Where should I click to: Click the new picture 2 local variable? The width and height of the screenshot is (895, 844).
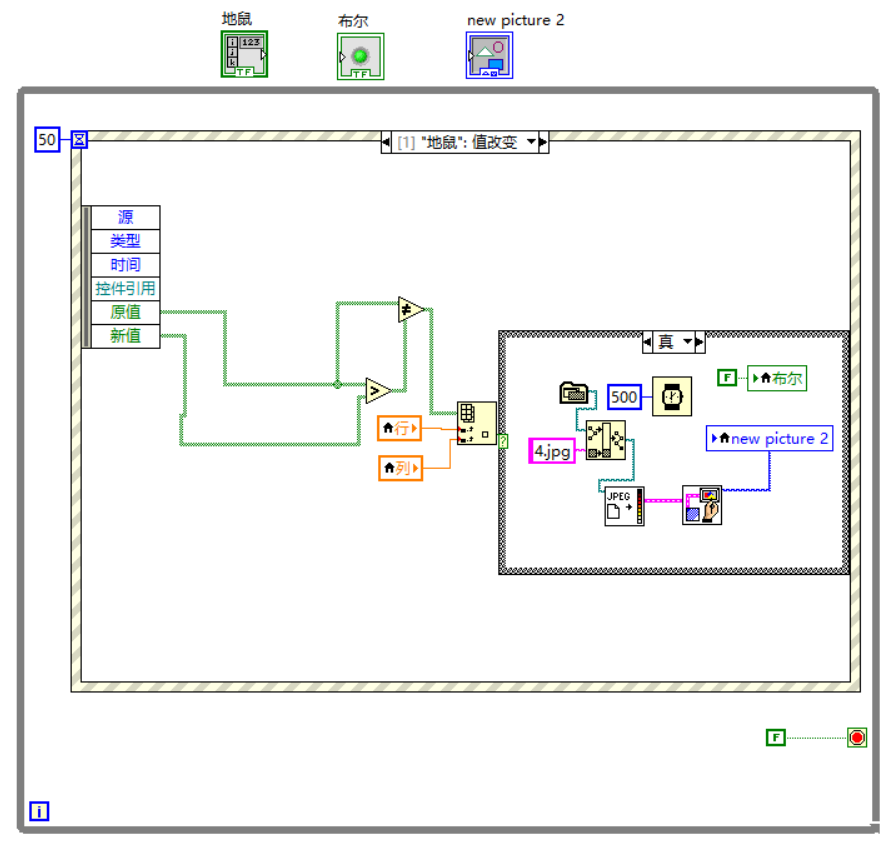pyautogui.click(x=769, y=438)
